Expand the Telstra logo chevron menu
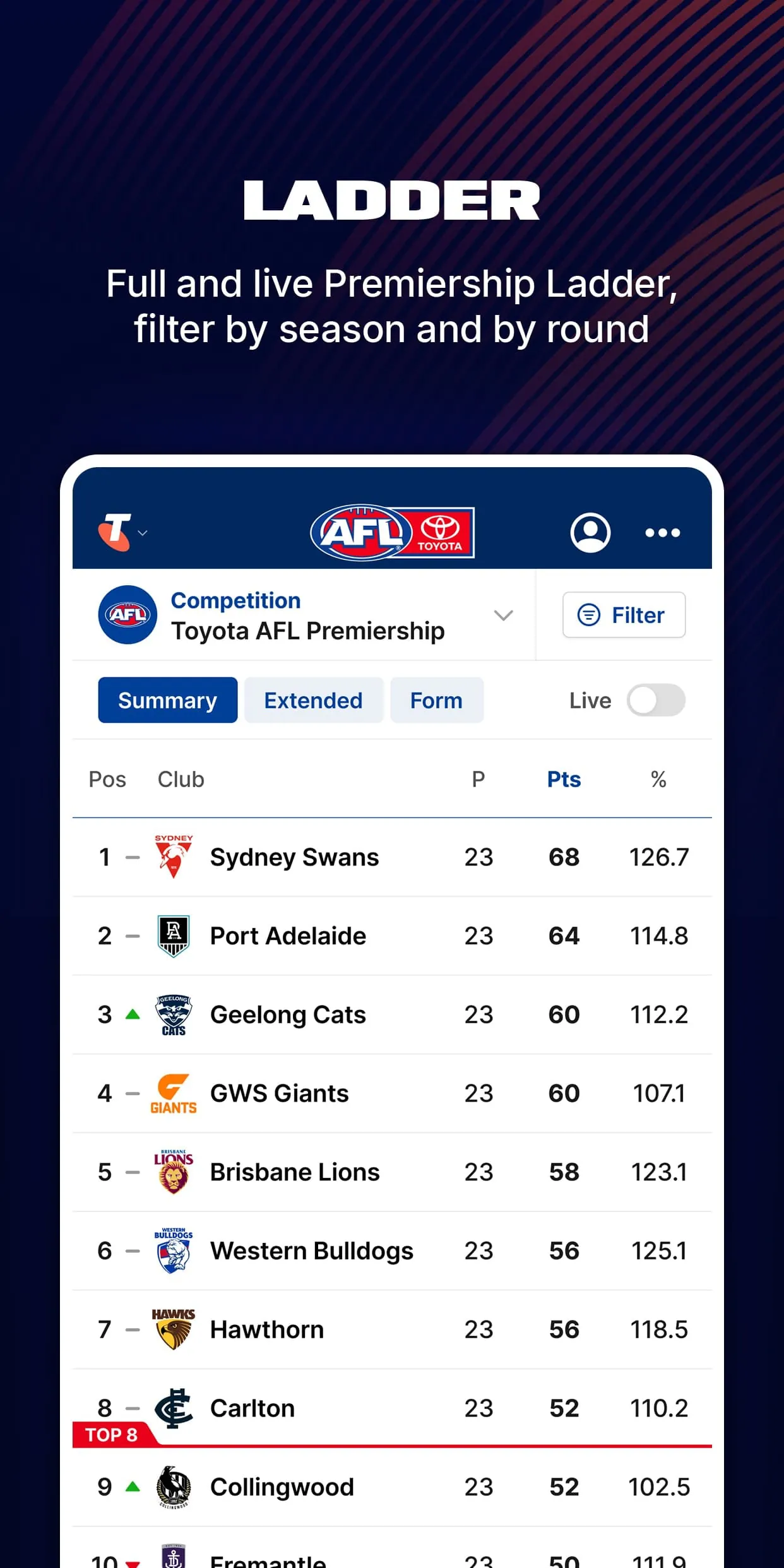 point(143,534)
